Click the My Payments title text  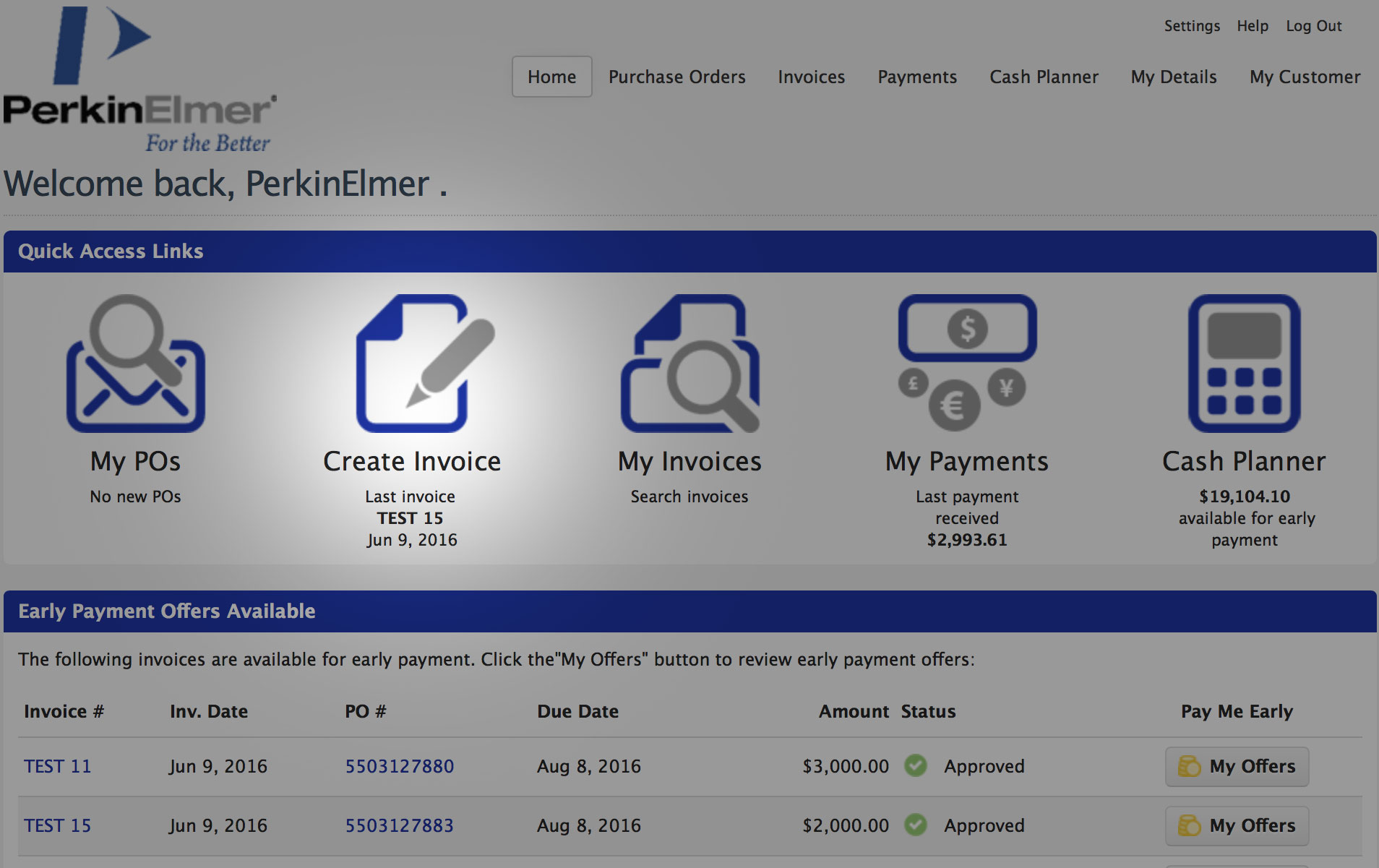tap(967, 461)
